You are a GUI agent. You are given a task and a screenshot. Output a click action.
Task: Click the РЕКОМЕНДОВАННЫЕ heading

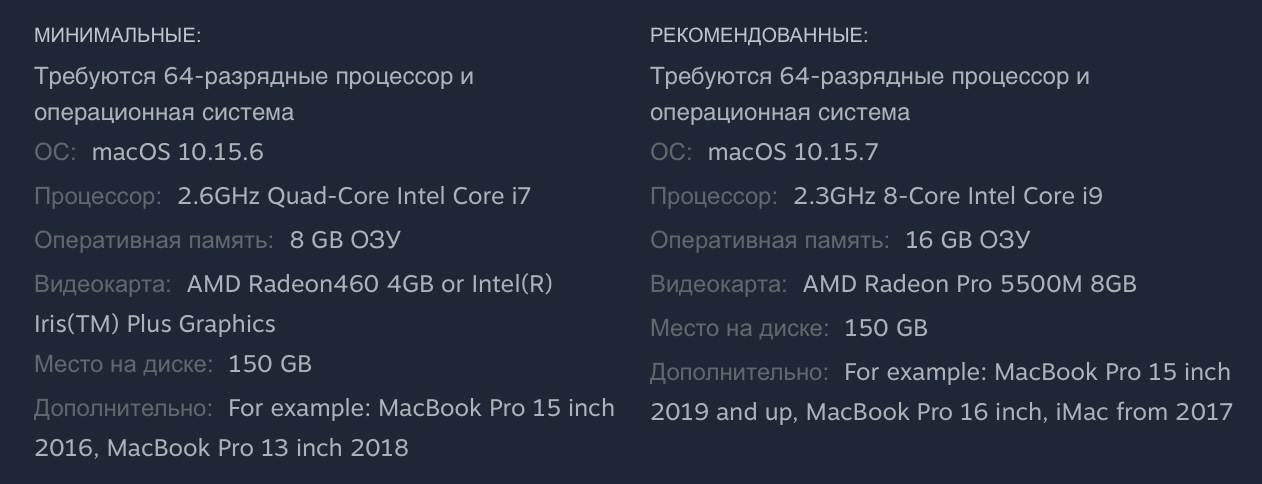759,36
